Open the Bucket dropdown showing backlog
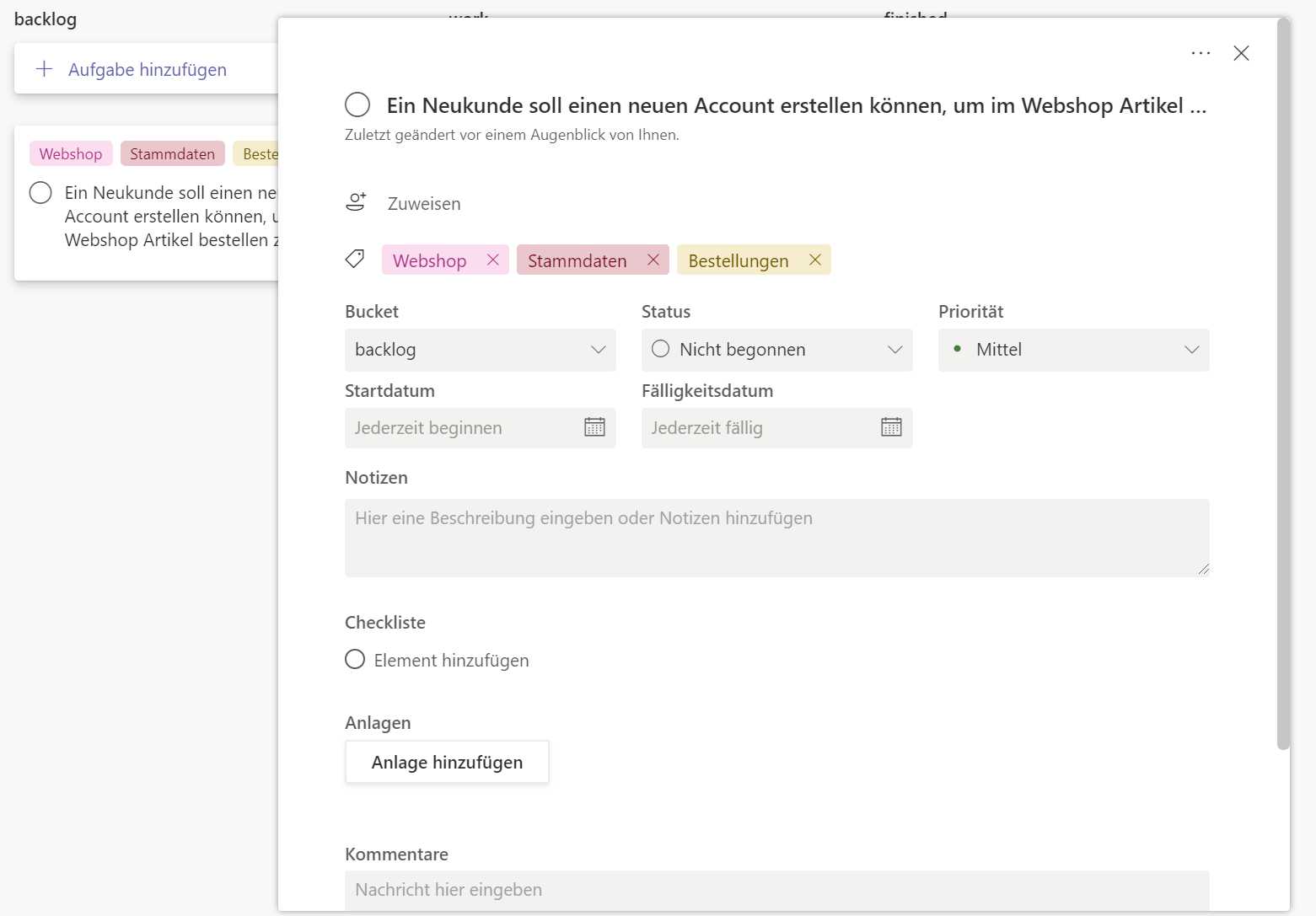The width and height of the screenshot is (1316, 916). coord(479,349)
